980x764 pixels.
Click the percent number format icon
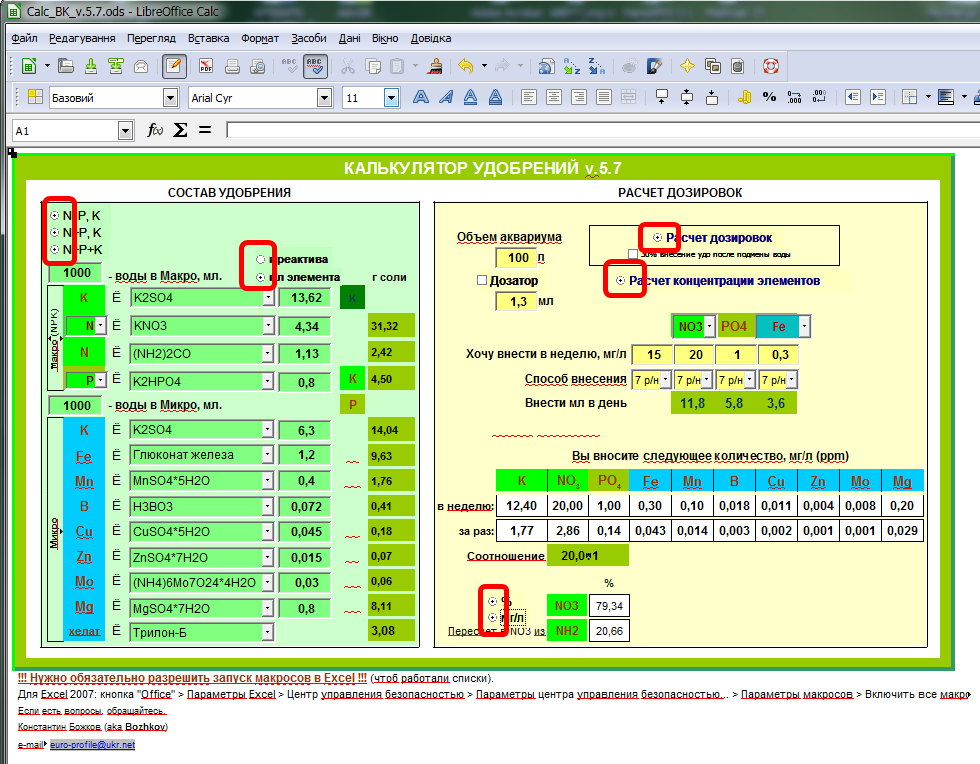click(769, 97)
